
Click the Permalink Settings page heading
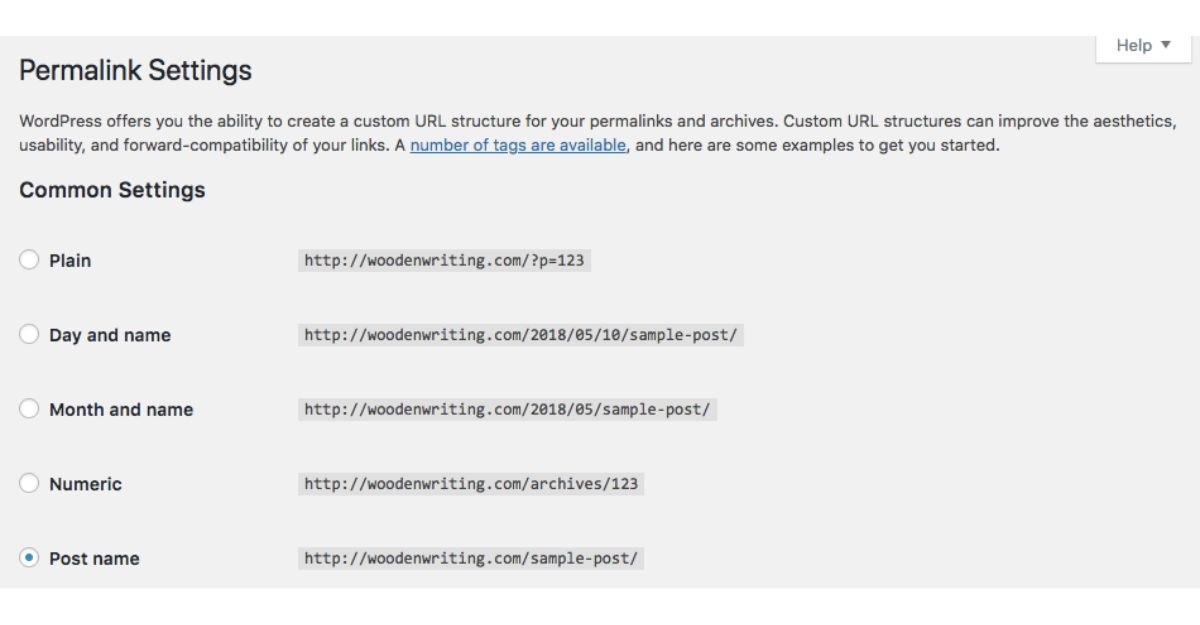(135, 71)
